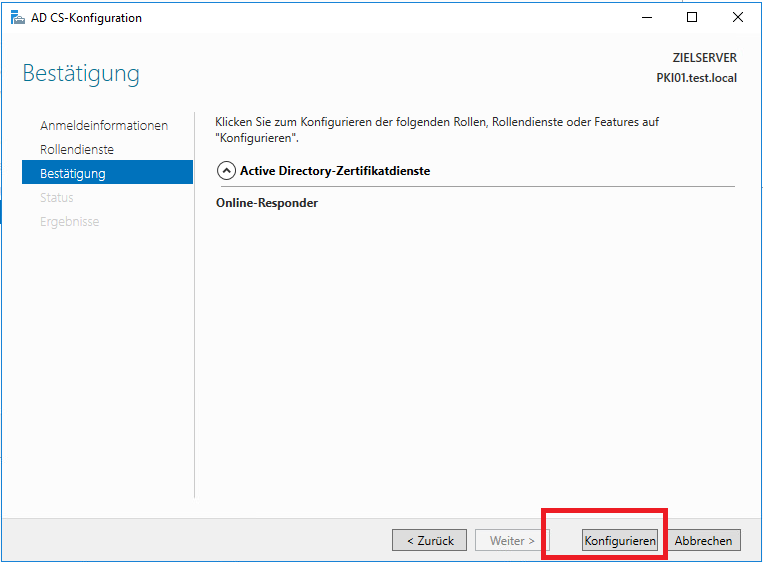Image resolution: width=763 pixels, height=562 pixels.
Task: Click the Active Directory-Zertifikatdienste section heading
Action: pyautogui.click(x=334, y=171)
